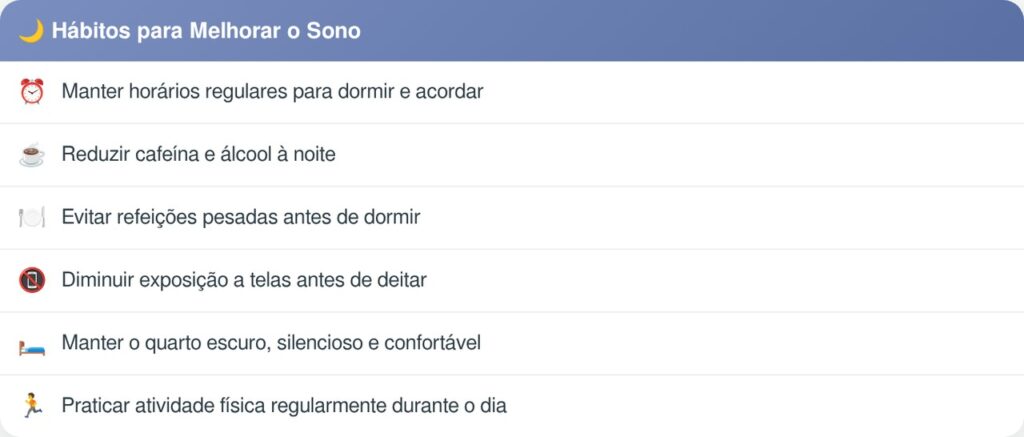Screen dimensions: 1024x437
Task: Click the red alarm clock icon
Action: coord(32,92)
